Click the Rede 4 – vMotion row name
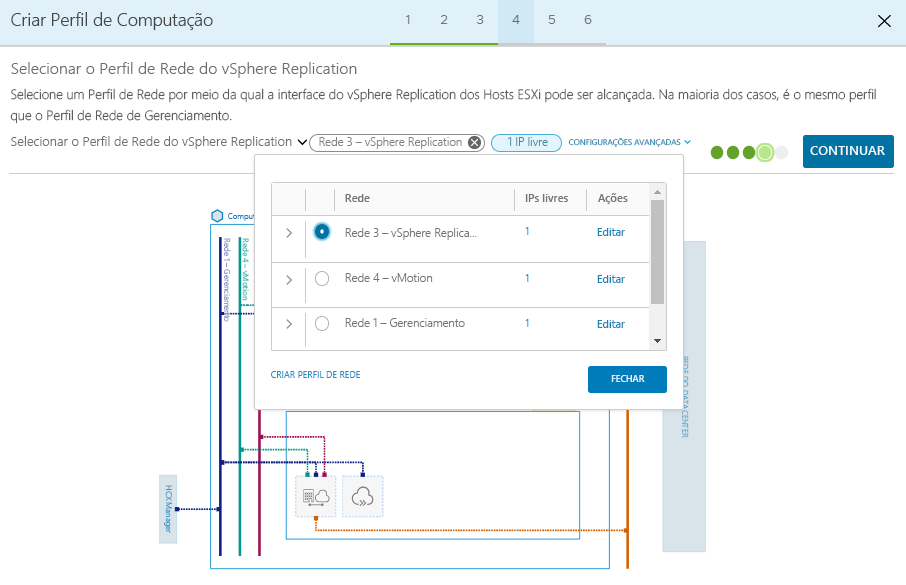Image resolution: width=906 pixels, height=585 pixels. 388,278
